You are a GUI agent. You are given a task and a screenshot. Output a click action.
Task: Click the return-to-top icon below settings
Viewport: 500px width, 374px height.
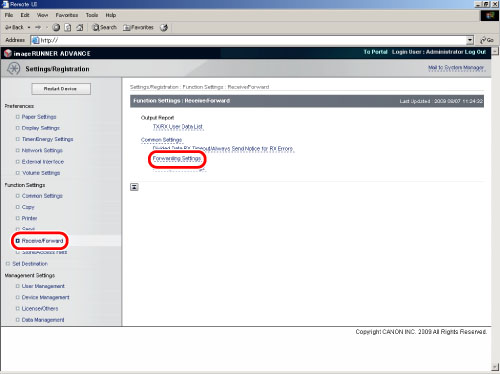[x=134, y=187]
